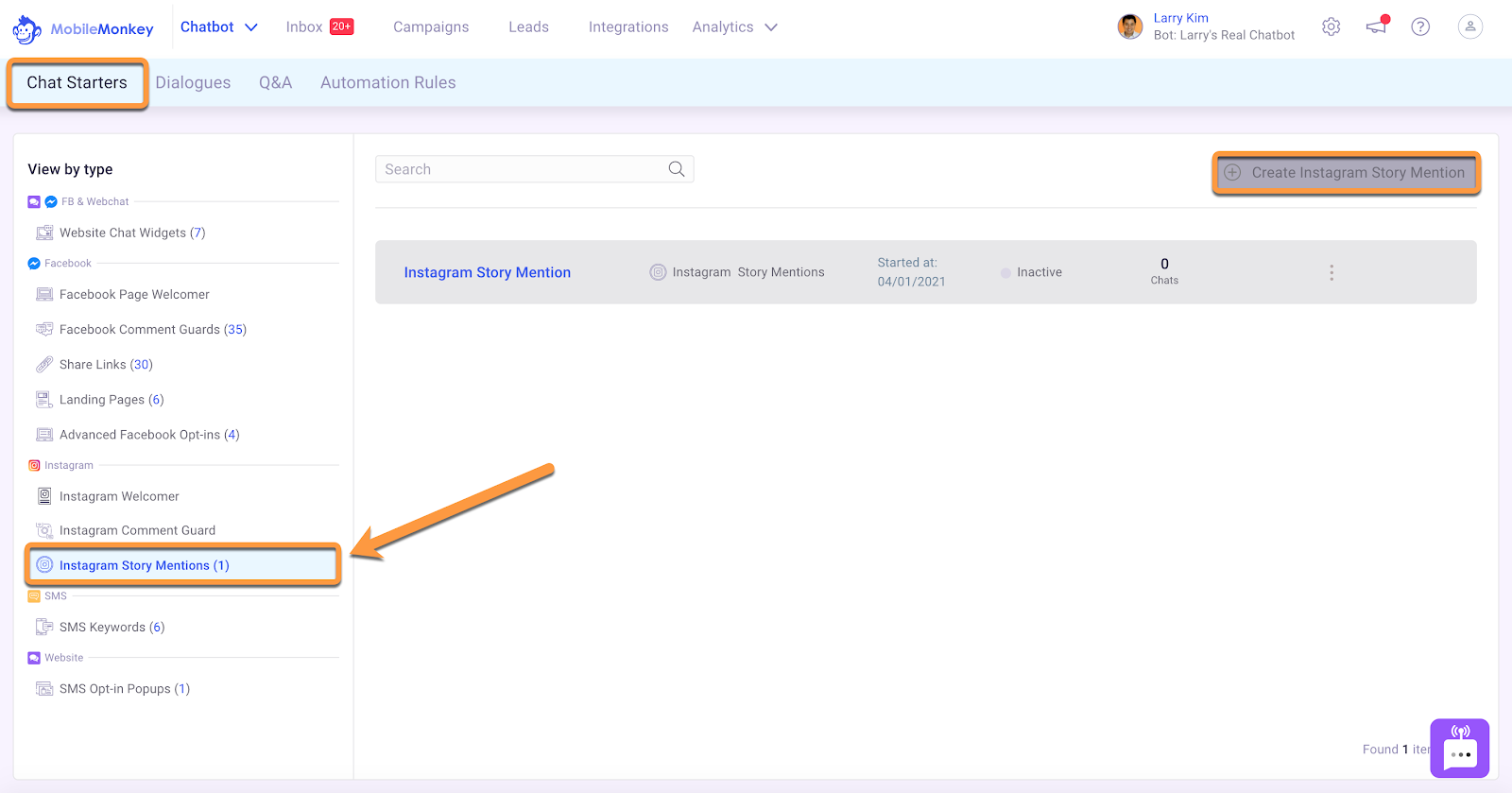Click the SMS Keywords icon
The height and width of the screenshot is (793, 1512).
[44, 627]
